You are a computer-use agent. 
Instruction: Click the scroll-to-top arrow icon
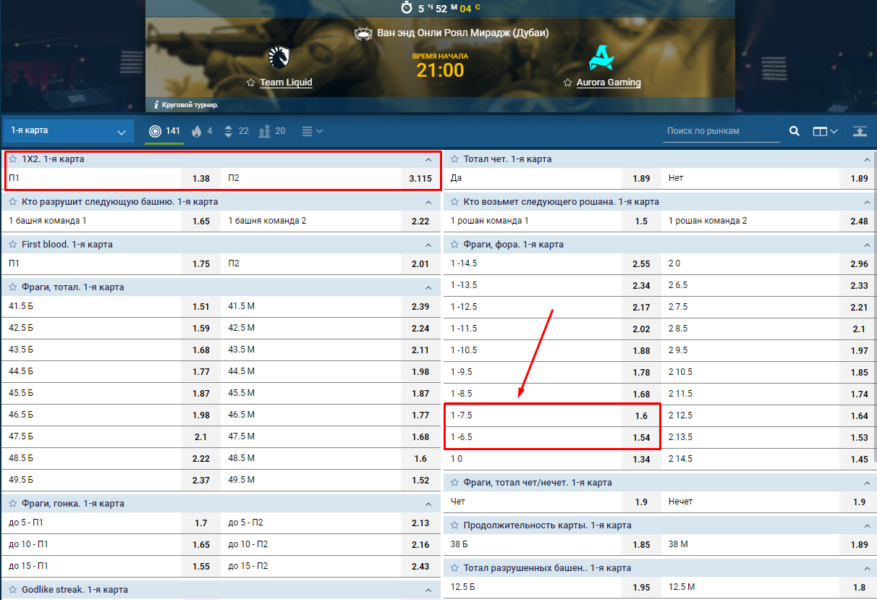859,131
